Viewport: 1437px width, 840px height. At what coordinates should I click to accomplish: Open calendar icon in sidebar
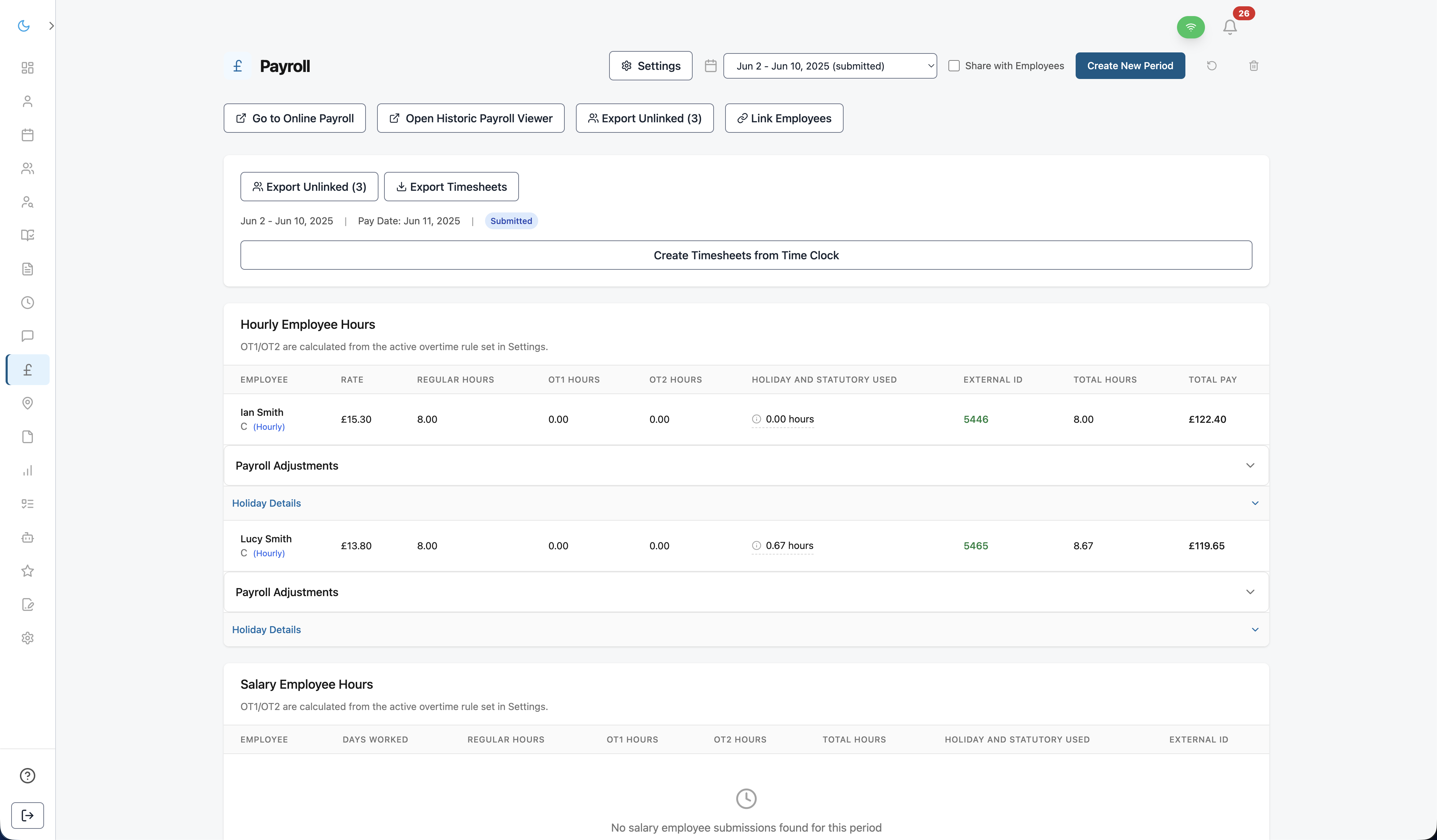27,135
